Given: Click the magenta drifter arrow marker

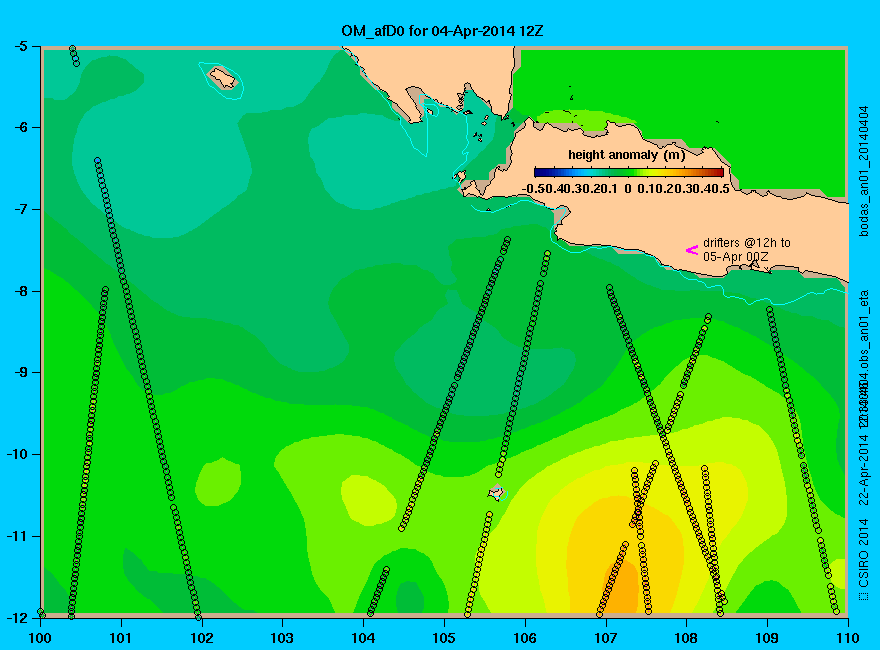Looking at the screenshot, I should point(691,250).
